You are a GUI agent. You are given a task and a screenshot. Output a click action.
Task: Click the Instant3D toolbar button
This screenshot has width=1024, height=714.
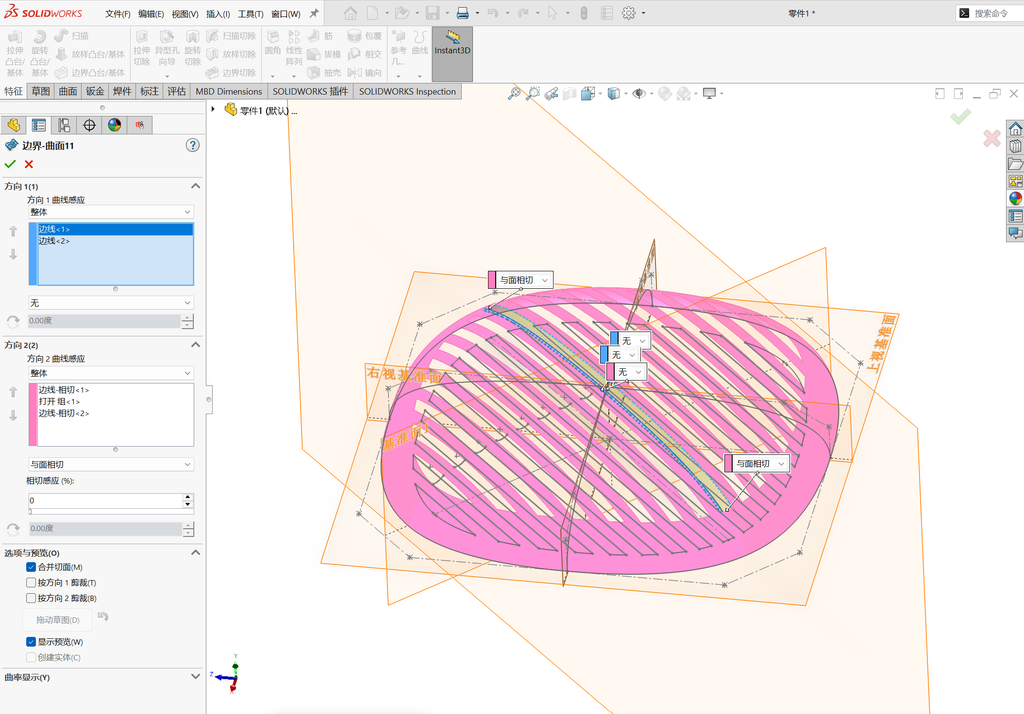click(x=452, y=54)
